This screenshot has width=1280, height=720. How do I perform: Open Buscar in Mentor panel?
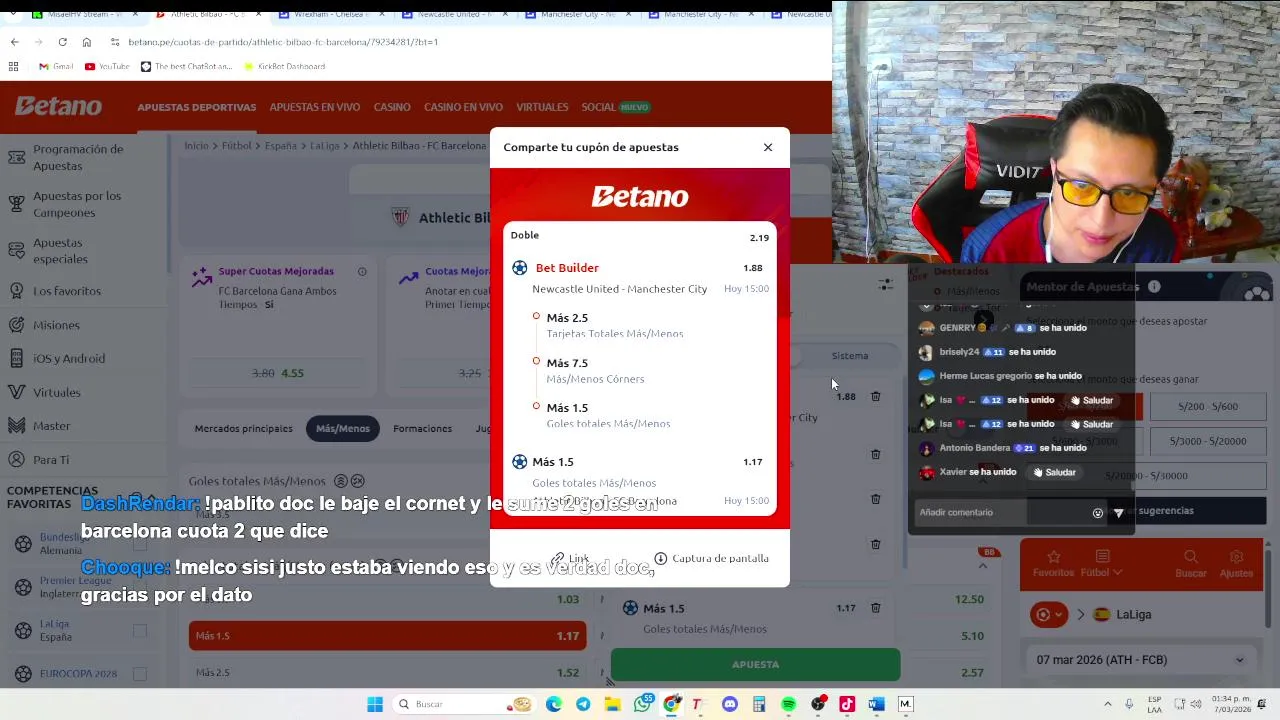[x=1191, y=564]
